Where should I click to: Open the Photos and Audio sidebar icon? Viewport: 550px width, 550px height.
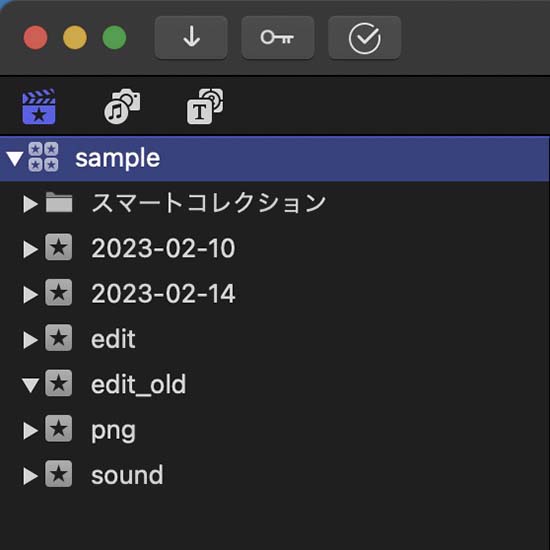pos(122,106)
